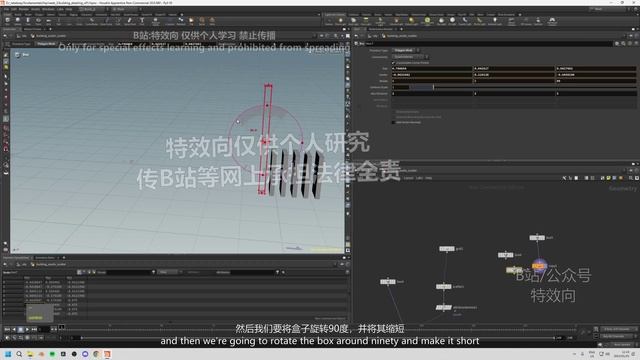Open the Windows Start menu
The image size is (640, 360).
(x=7, y=354)
